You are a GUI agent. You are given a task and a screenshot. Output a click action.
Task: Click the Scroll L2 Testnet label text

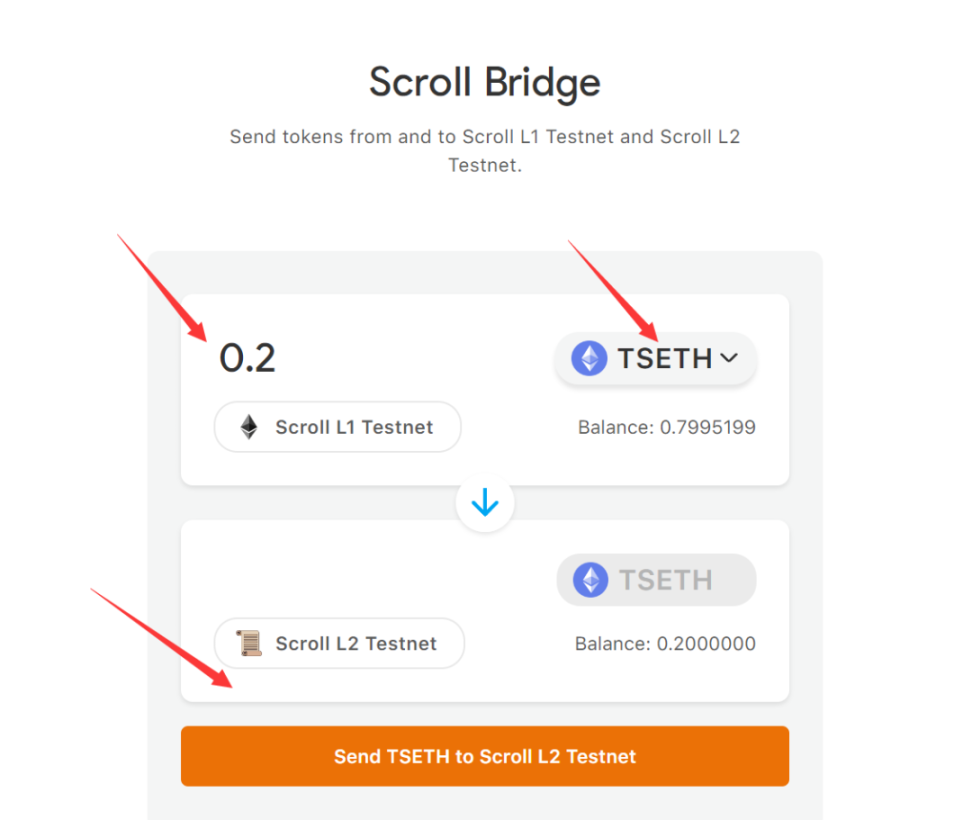coord(356,643)
